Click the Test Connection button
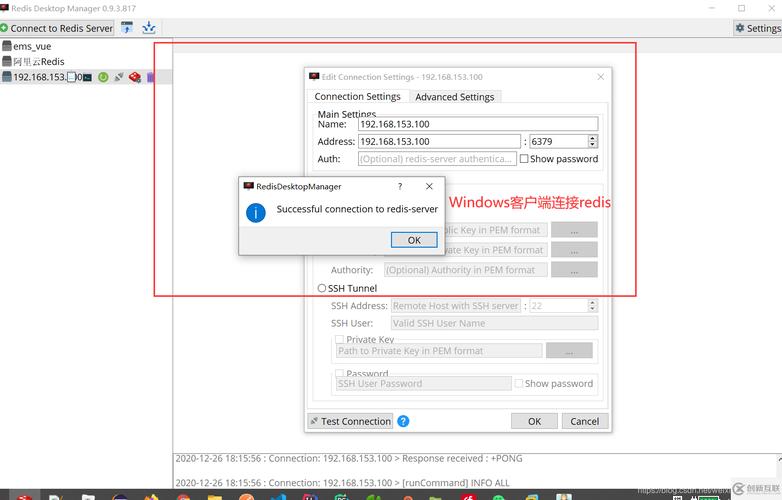 click(x=350, y=421)
